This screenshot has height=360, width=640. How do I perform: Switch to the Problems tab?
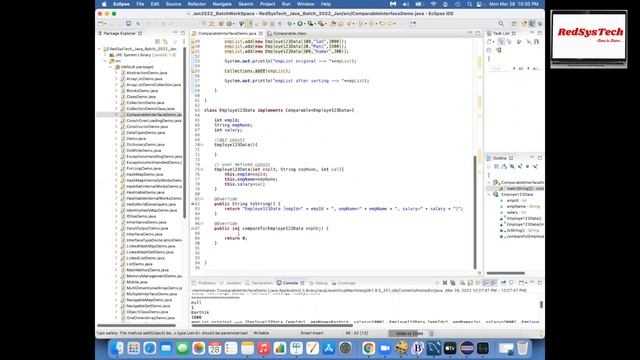pos(204,283)
